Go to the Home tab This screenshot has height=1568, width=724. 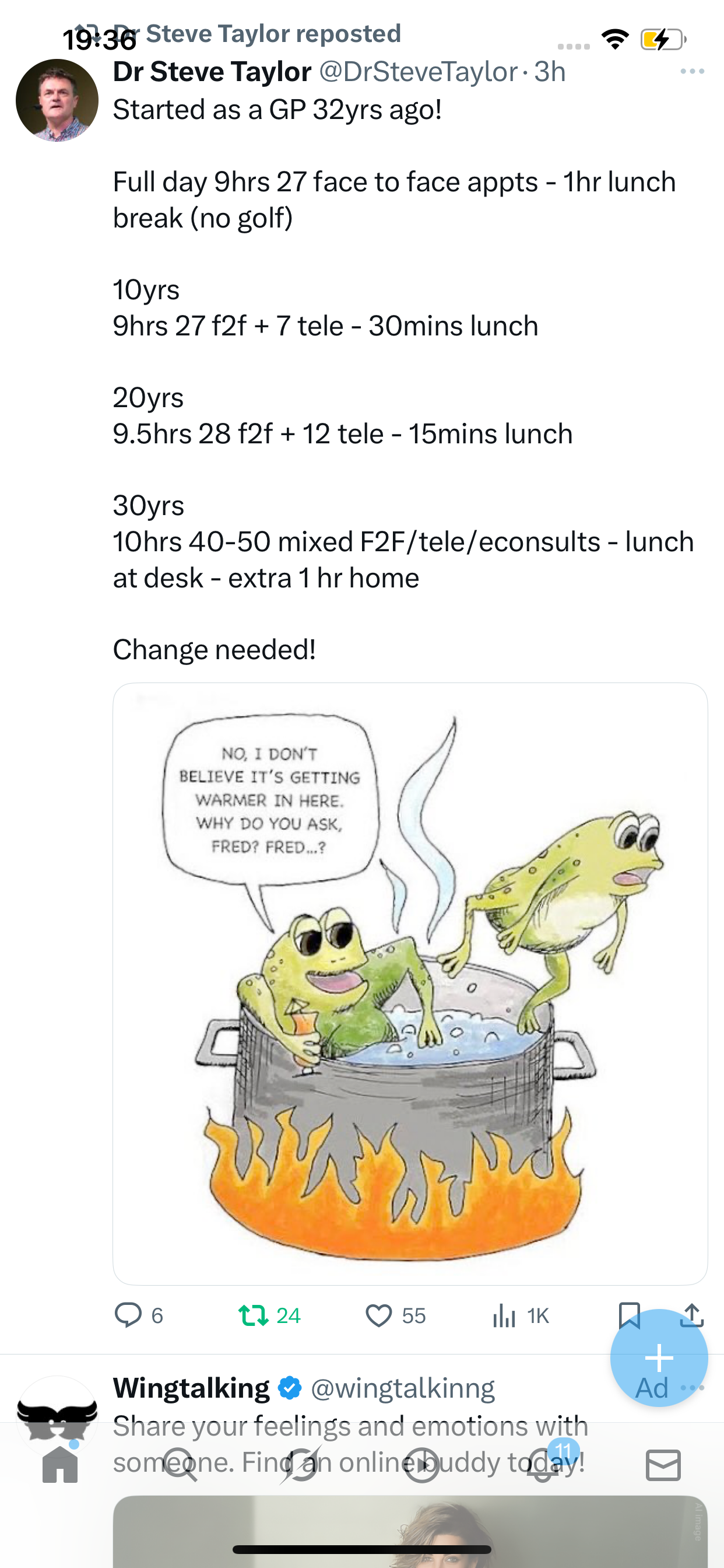[x=60, y=1465]
